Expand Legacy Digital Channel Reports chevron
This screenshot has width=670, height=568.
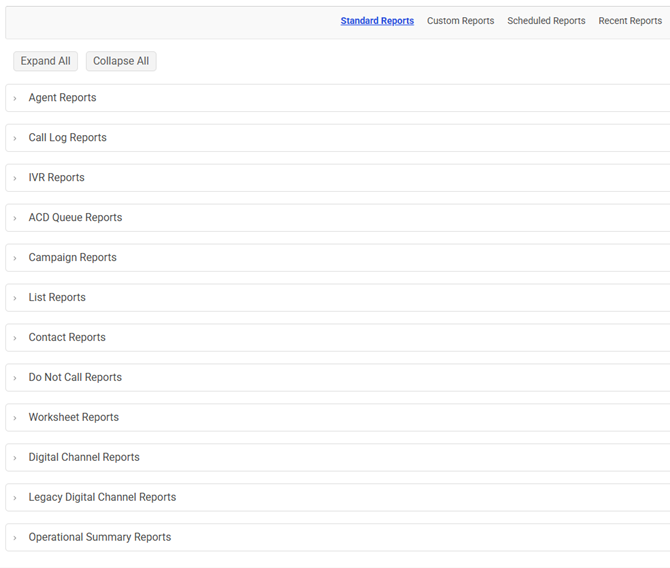[x=15, y=498]
